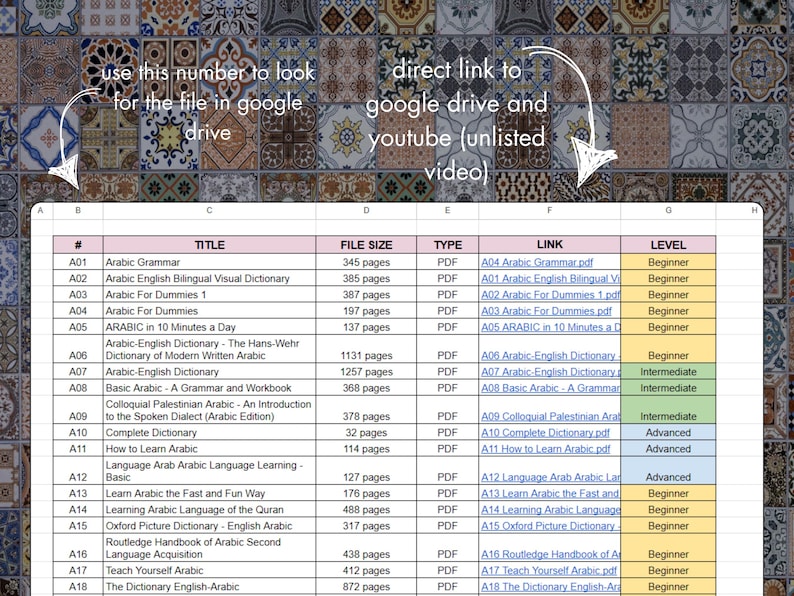794x596 pixels.
Task: Select the PDF type cell for A05
Action: pos(448,327)
